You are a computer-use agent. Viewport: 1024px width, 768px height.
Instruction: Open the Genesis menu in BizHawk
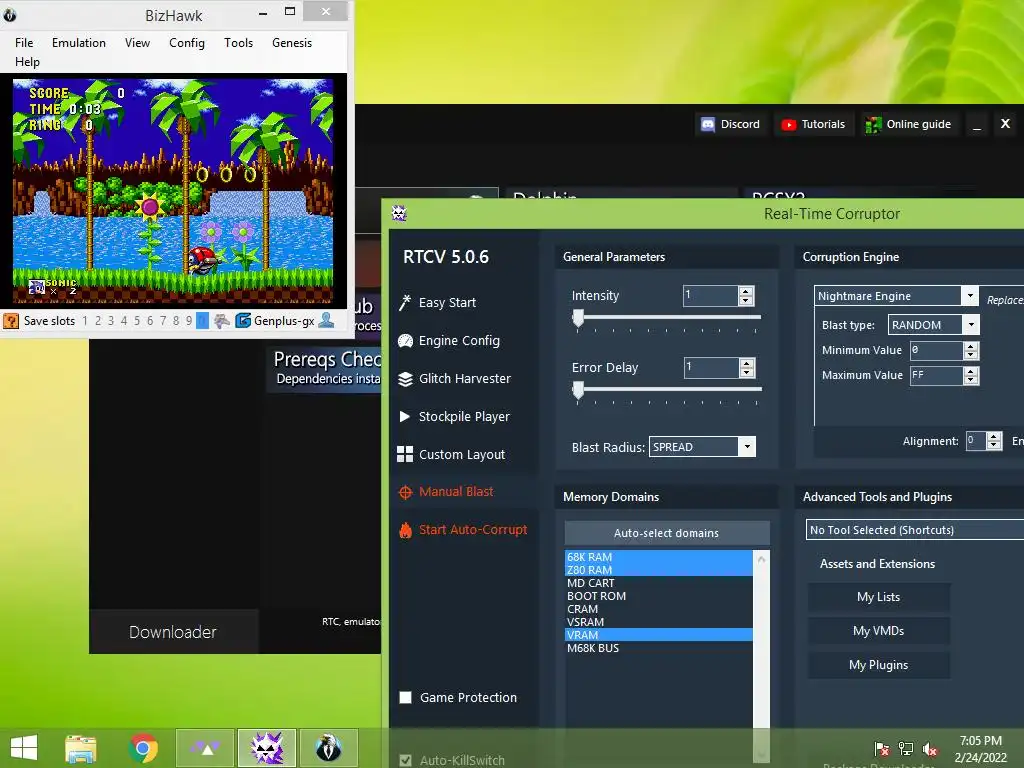click(292, 42)
